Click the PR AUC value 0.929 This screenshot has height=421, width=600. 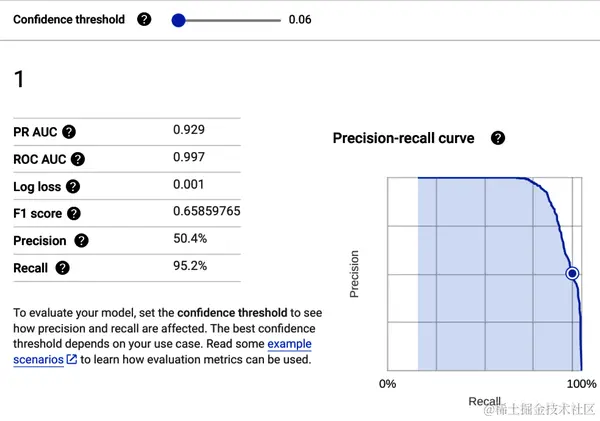[188, 130]
